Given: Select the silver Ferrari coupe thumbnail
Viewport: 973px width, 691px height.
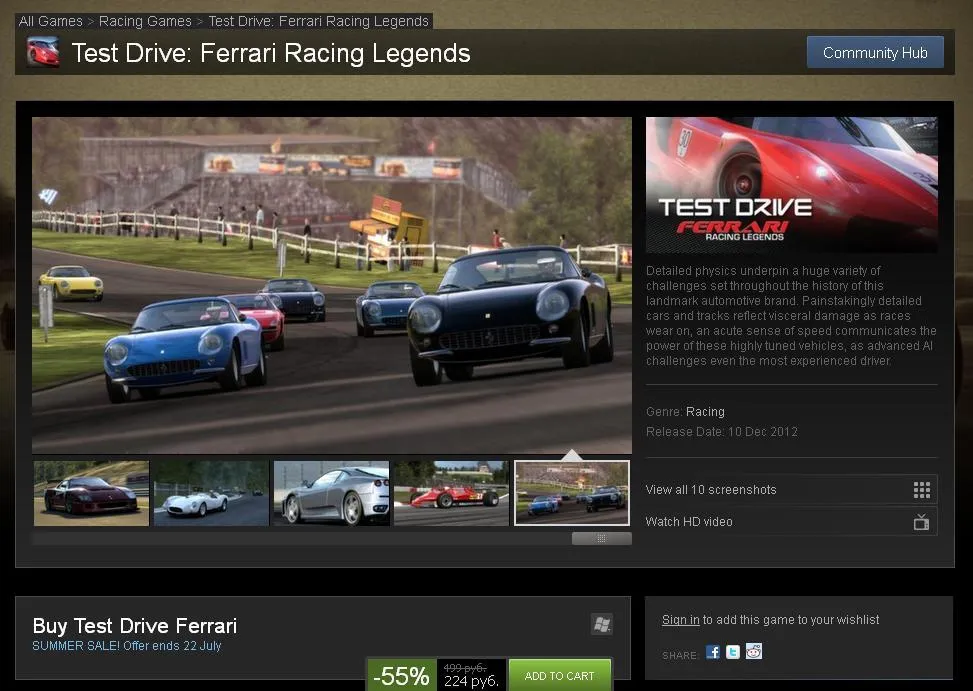Looking at the screenshot, I should coord(331,493).
